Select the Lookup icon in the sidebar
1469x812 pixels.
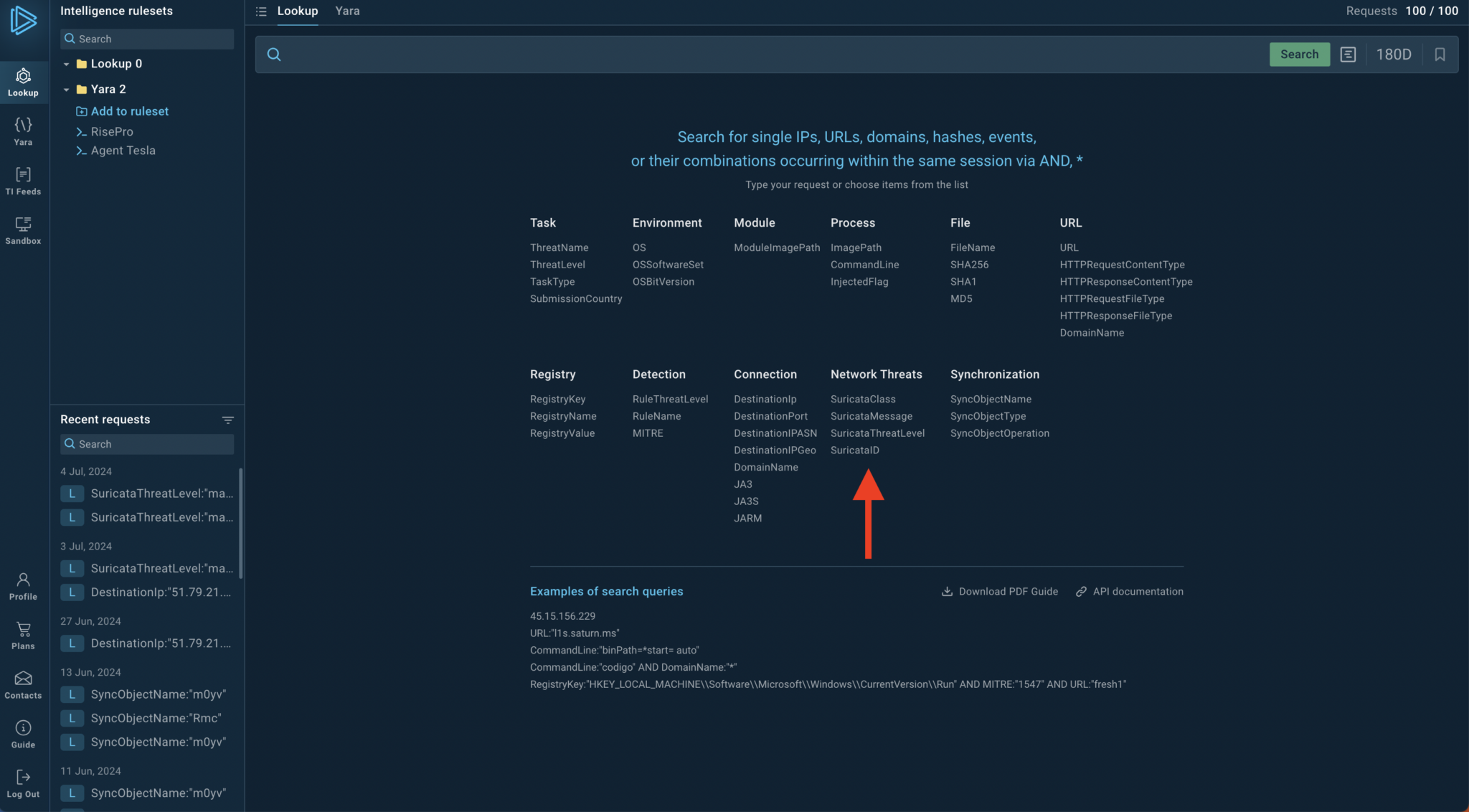coord(23,81)
